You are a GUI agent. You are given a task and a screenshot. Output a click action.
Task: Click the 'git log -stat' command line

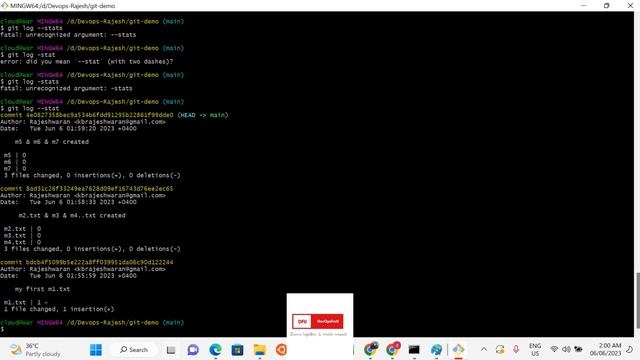(x=28, y=55)
